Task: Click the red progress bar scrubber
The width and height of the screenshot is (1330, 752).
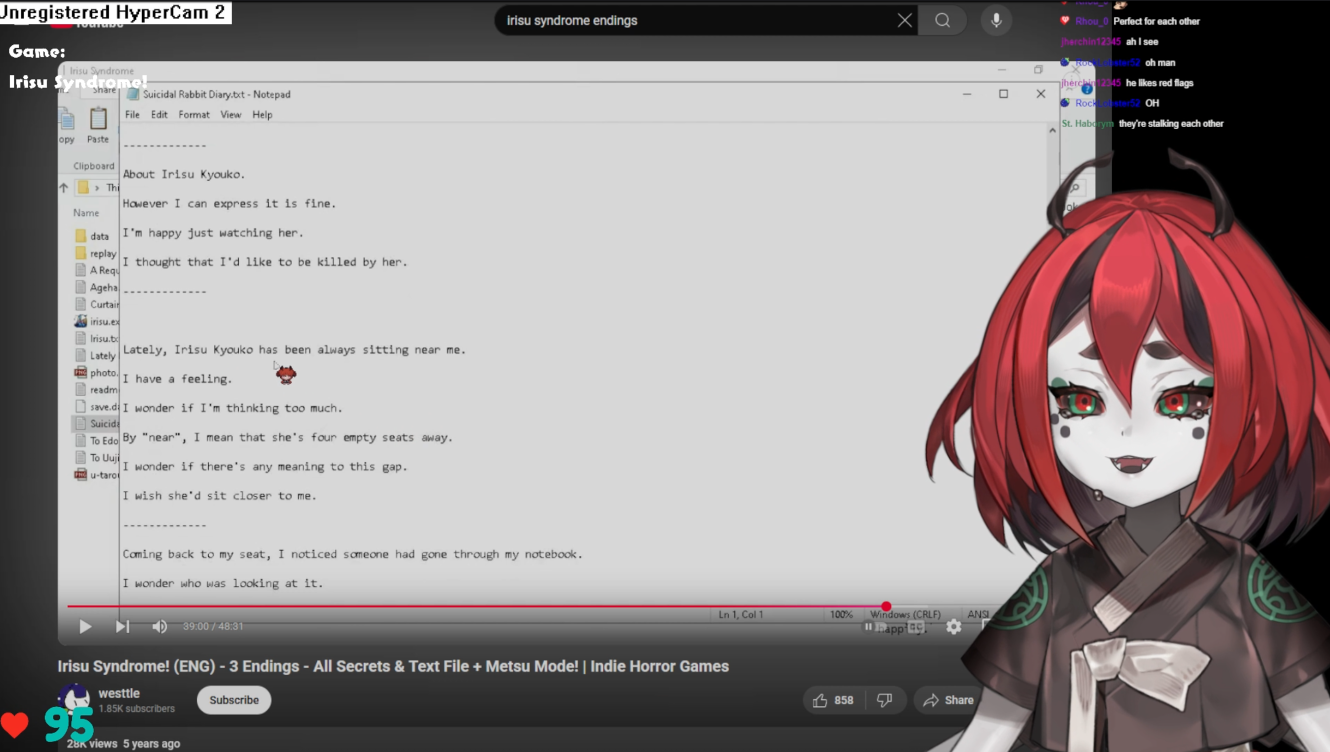Action: tap(886, 606)
